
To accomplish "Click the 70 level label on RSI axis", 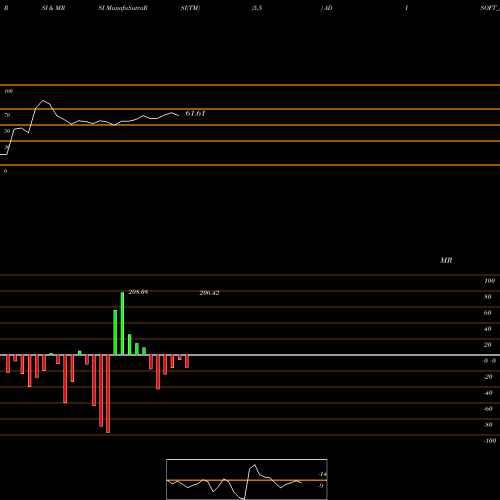I will click(7, 115).
